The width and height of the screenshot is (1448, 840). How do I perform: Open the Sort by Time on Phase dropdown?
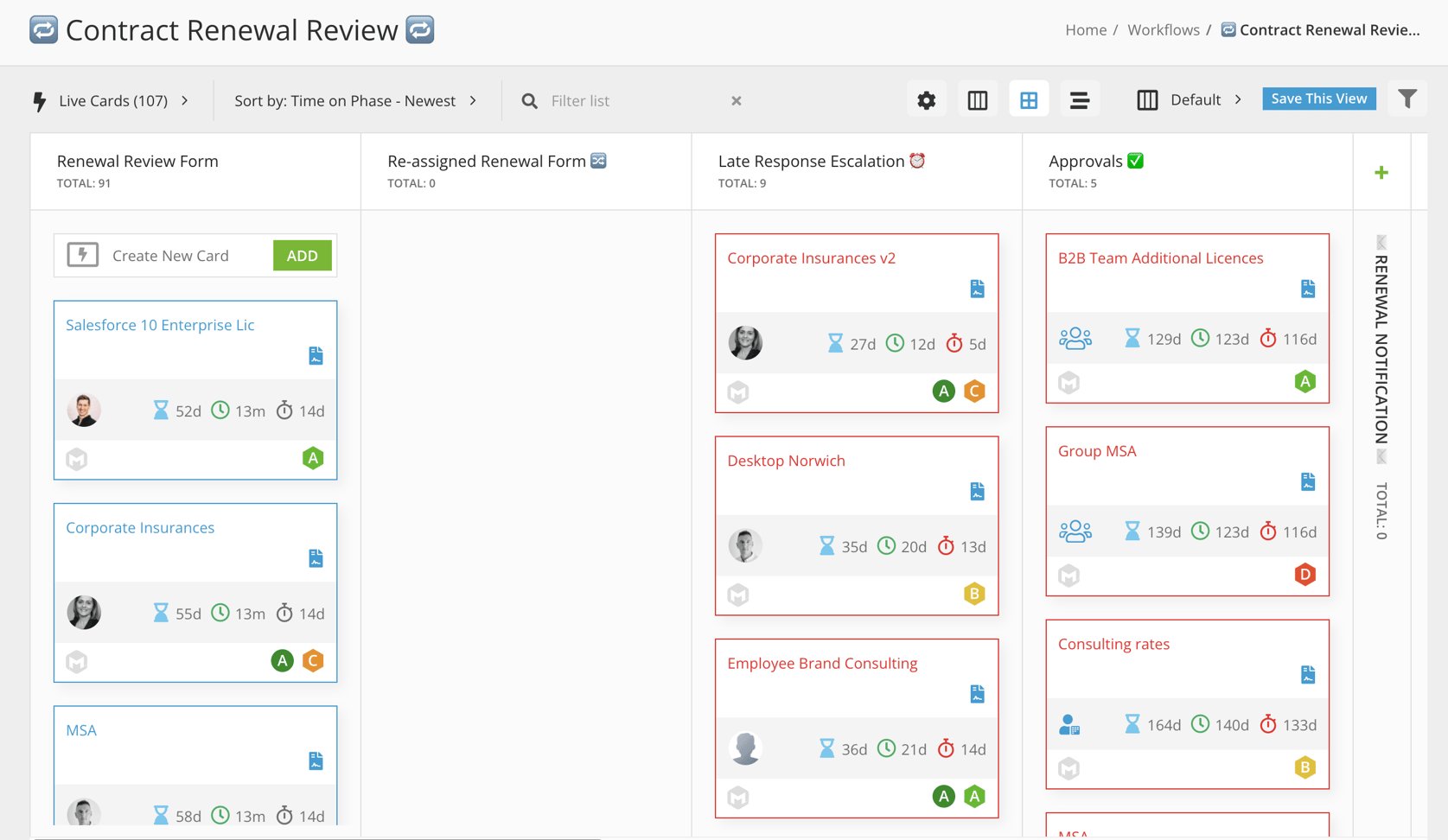473,100
